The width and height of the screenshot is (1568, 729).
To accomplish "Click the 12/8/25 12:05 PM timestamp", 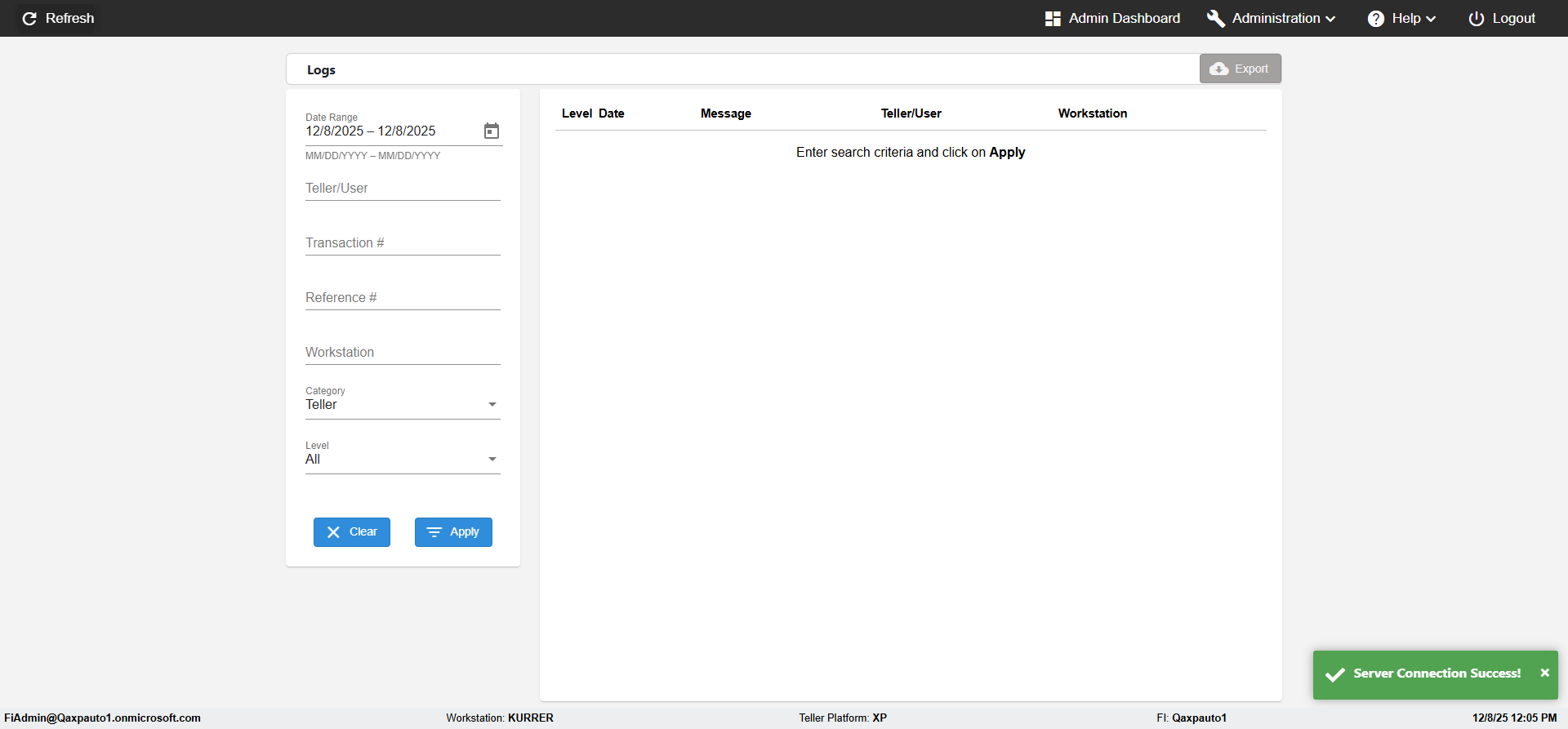I will (x=1515, y=718).
